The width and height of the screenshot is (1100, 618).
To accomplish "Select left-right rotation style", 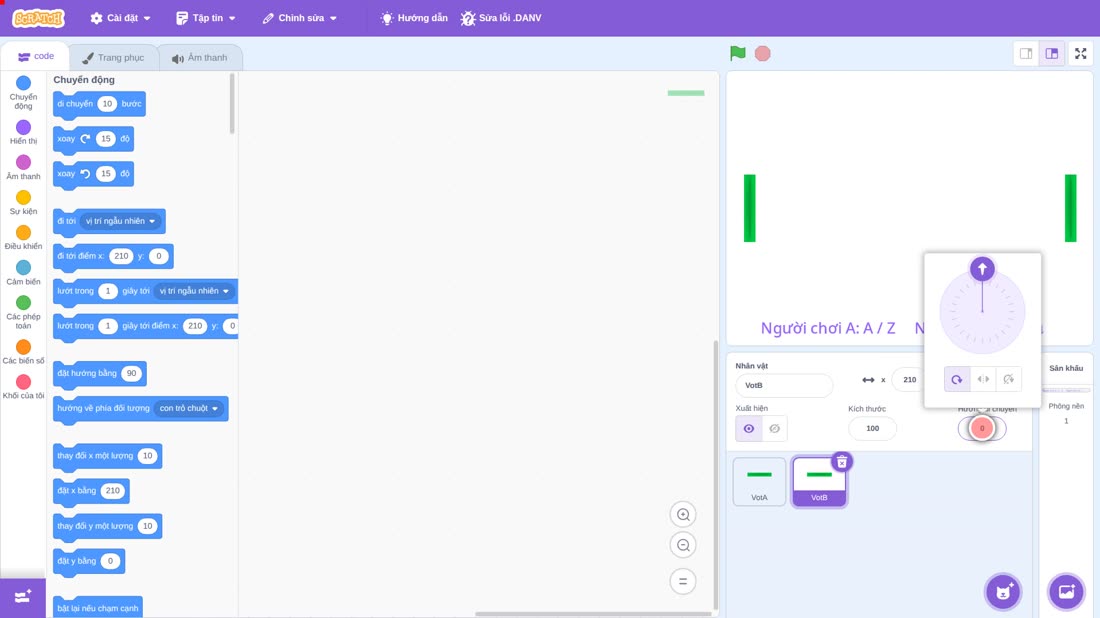I will coord(983,379).
